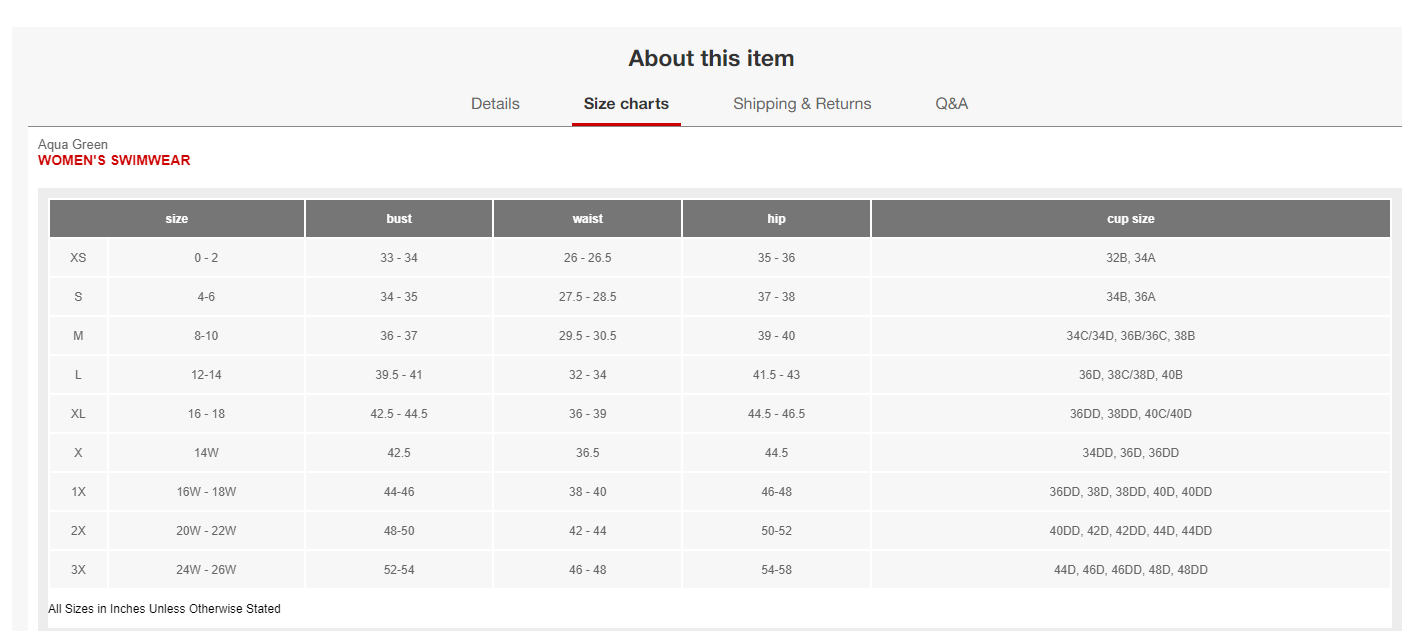Click the '14W' size cell

pyautogui.click(x=206, y=453)
